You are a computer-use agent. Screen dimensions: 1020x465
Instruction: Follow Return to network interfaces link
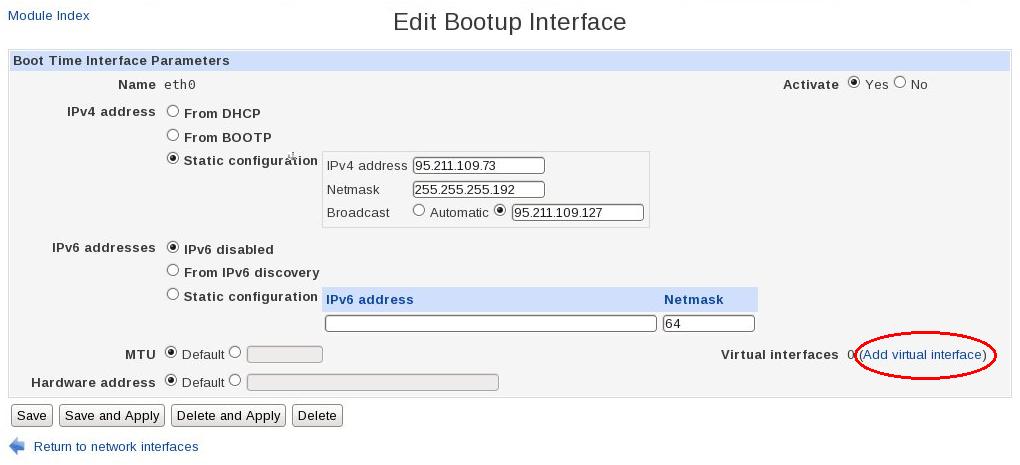116,447
